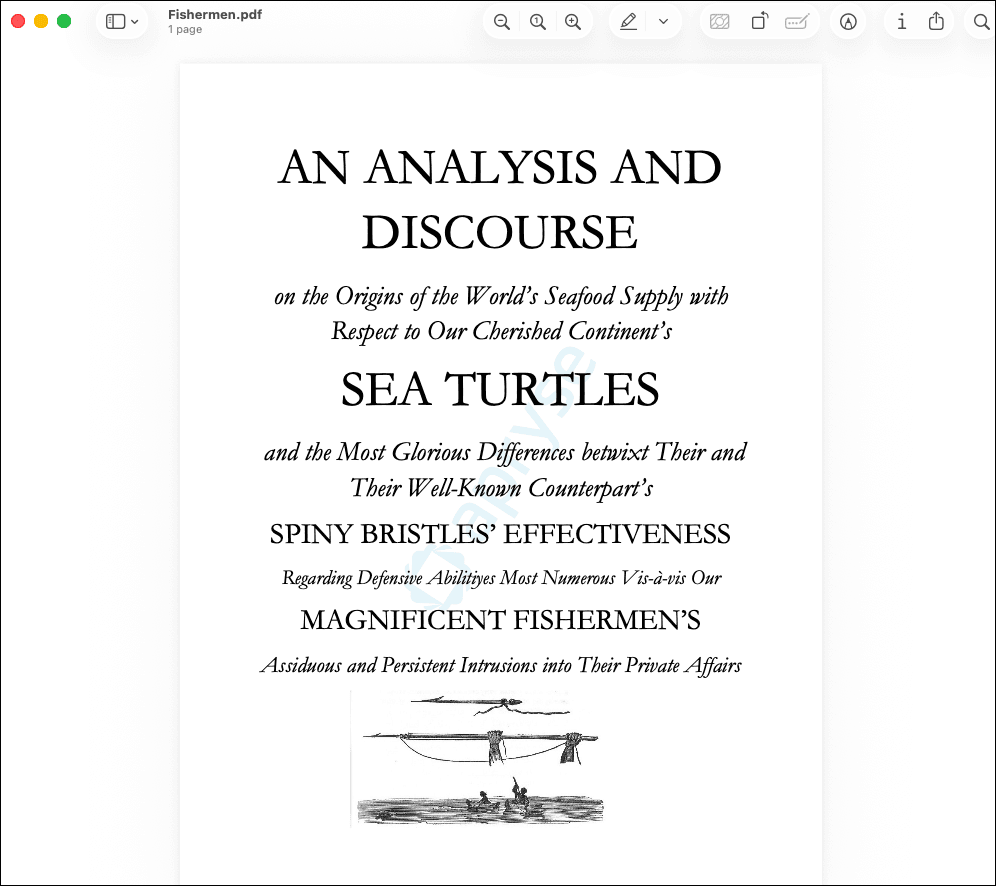
Task: Open the Search field magnifier
Action: coord(980,22)
